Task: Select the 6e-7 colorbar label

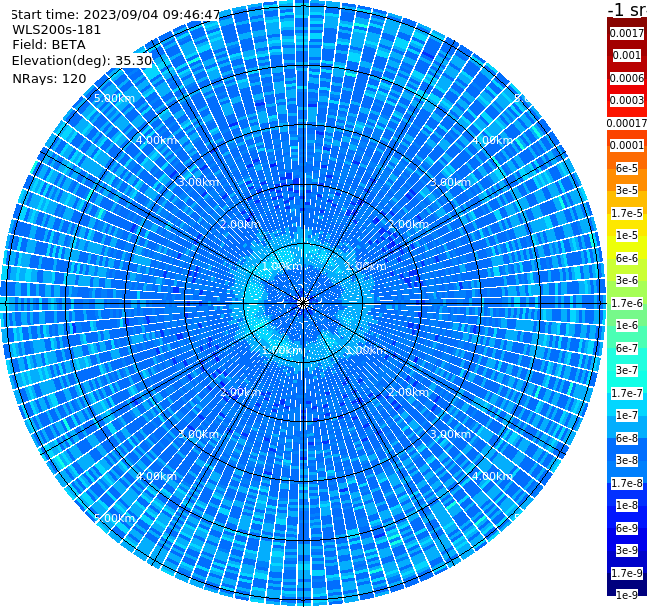Action: click(627, 348)
